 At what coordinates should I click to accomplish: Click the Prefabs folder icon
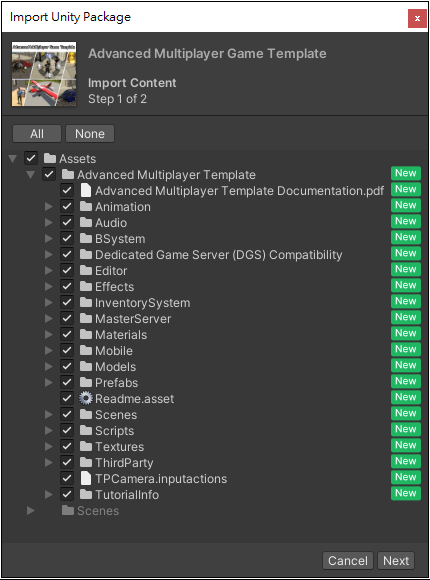pyautogui.click(x=86, y=382)
